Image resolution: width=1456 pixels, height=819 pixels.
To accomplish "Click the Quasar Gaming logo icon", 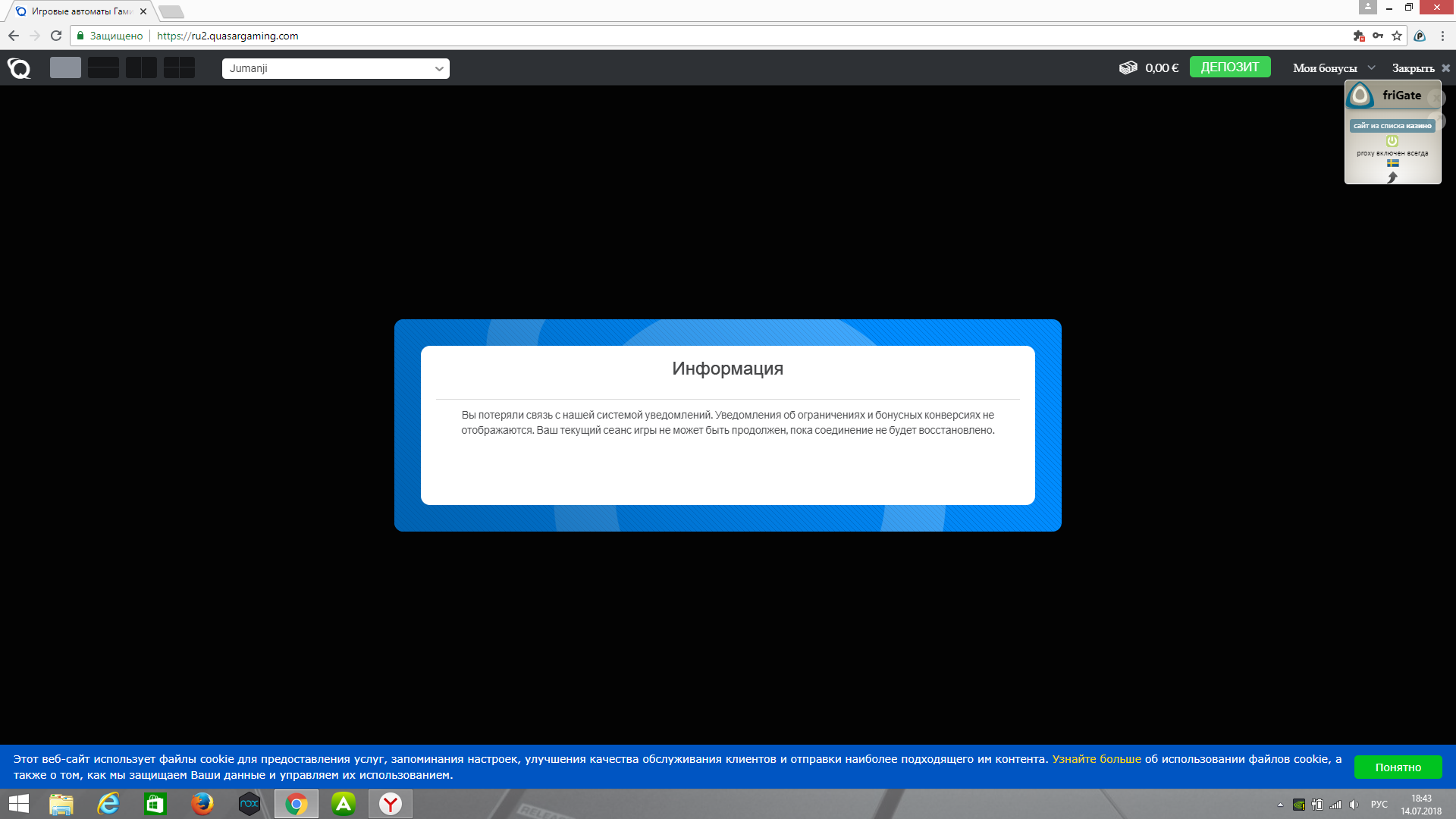I will (x=19, y=68).
